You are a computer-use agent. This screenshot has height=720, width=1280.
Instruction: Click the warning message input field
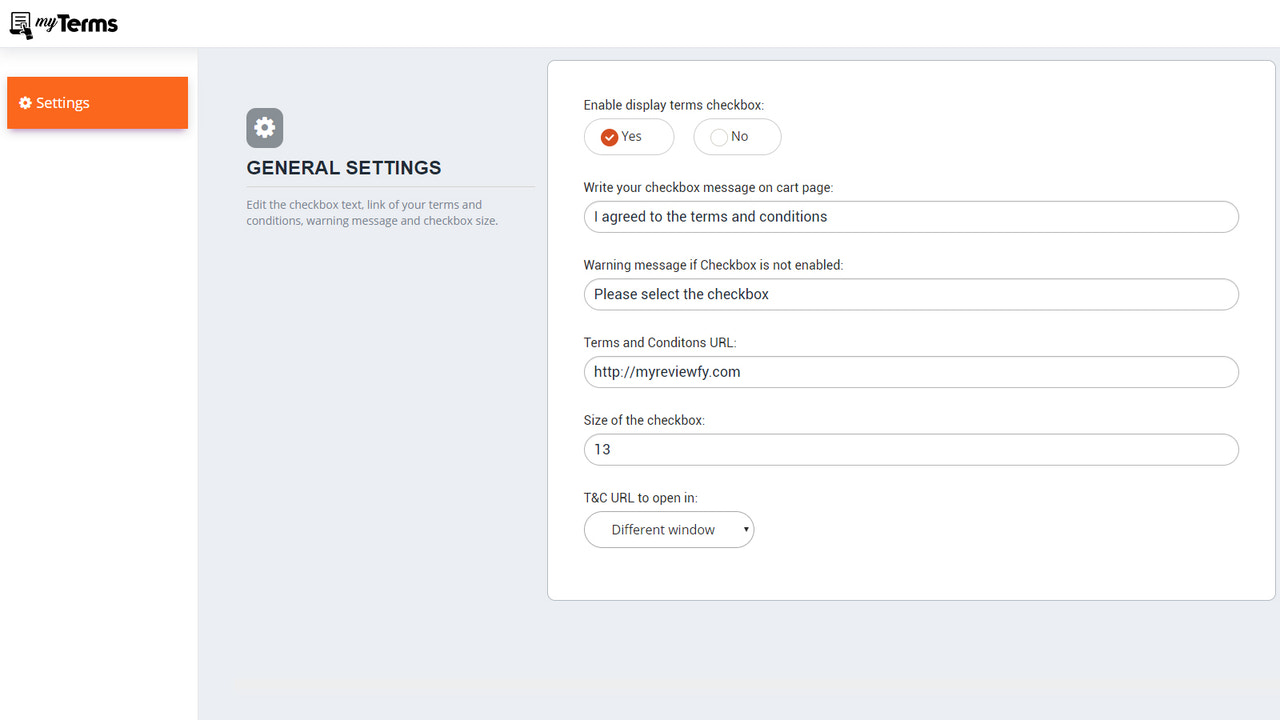(910, 294)
